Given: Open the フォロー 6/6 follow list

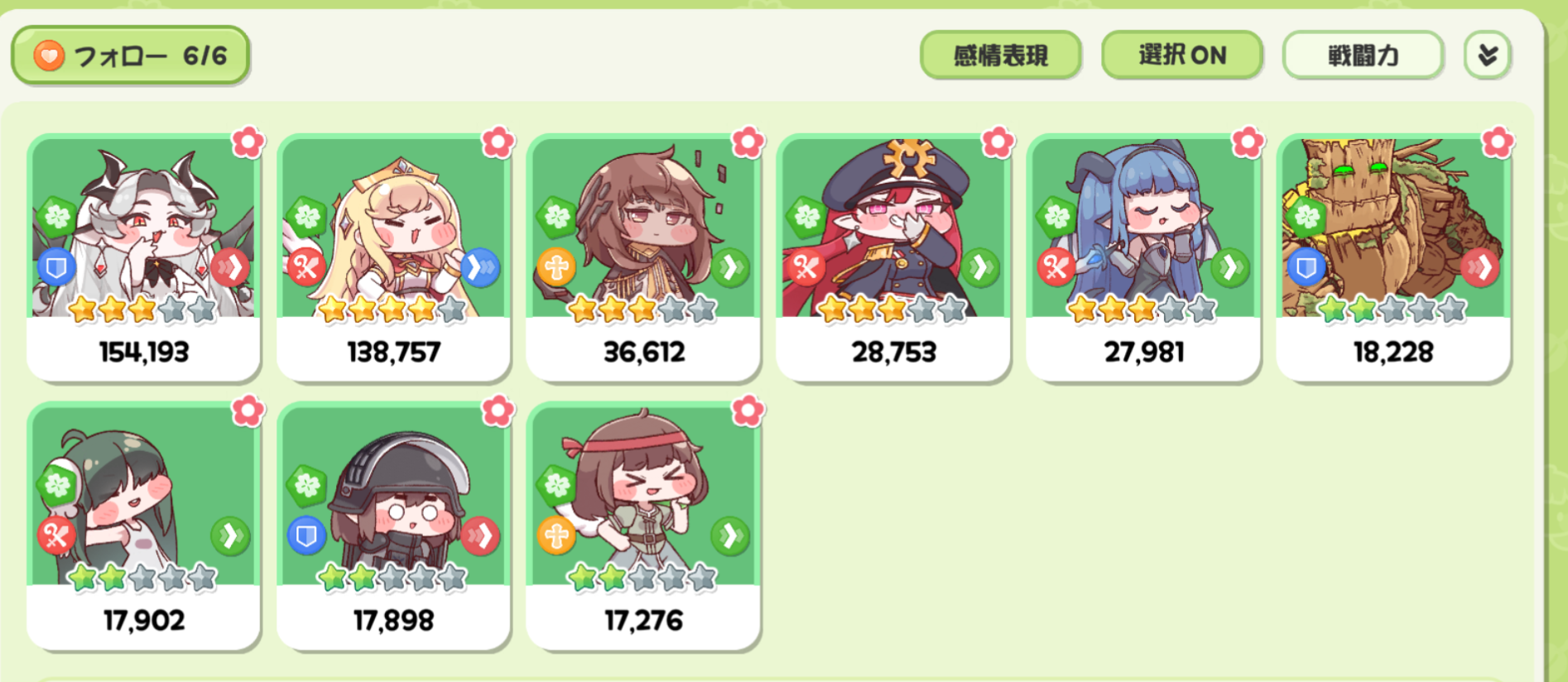Looking at the screenshot, I should (x=130, y=55).
